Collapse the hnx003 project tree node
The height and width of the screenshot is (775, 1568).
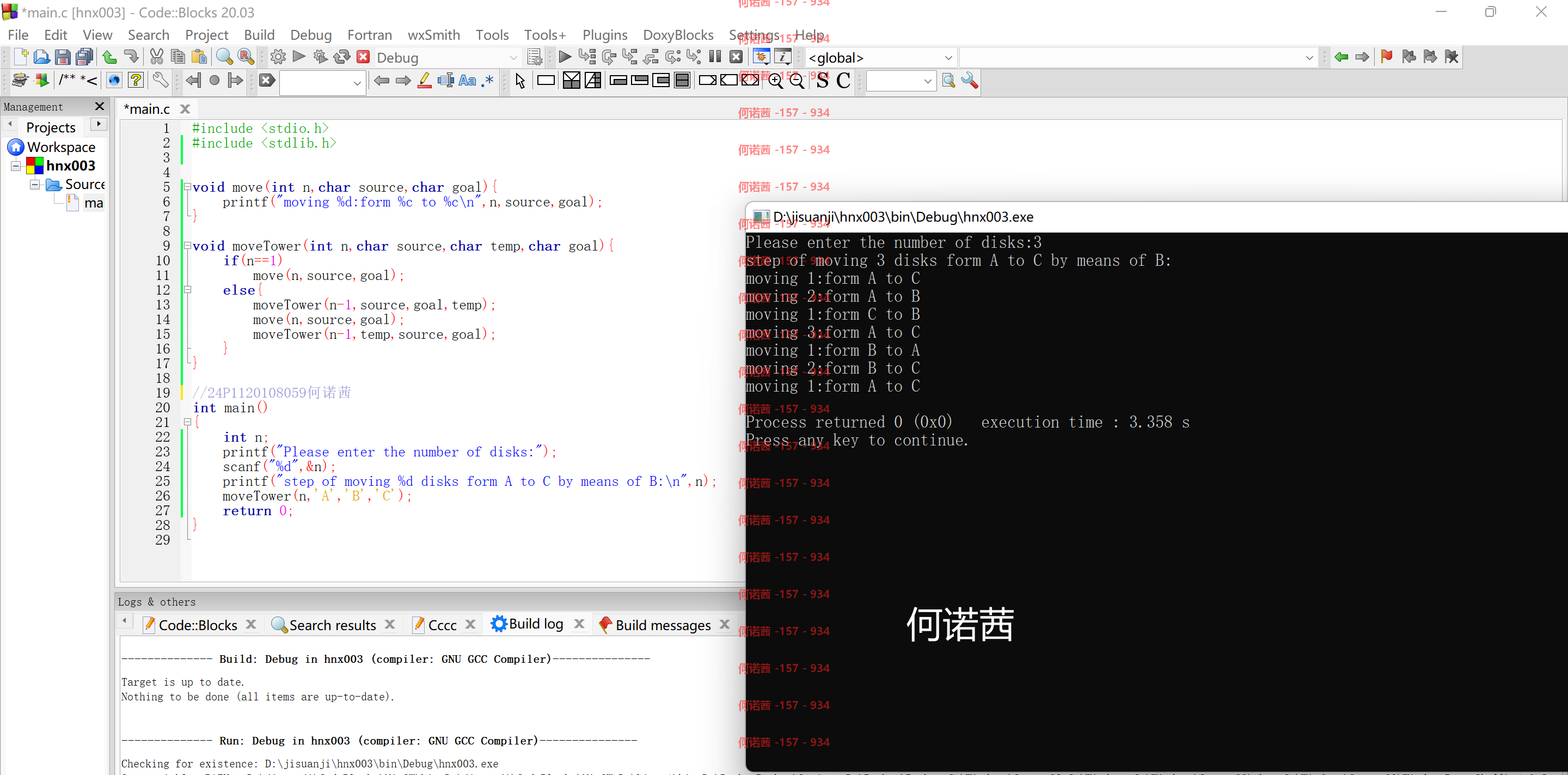click(x=16, y=166)
